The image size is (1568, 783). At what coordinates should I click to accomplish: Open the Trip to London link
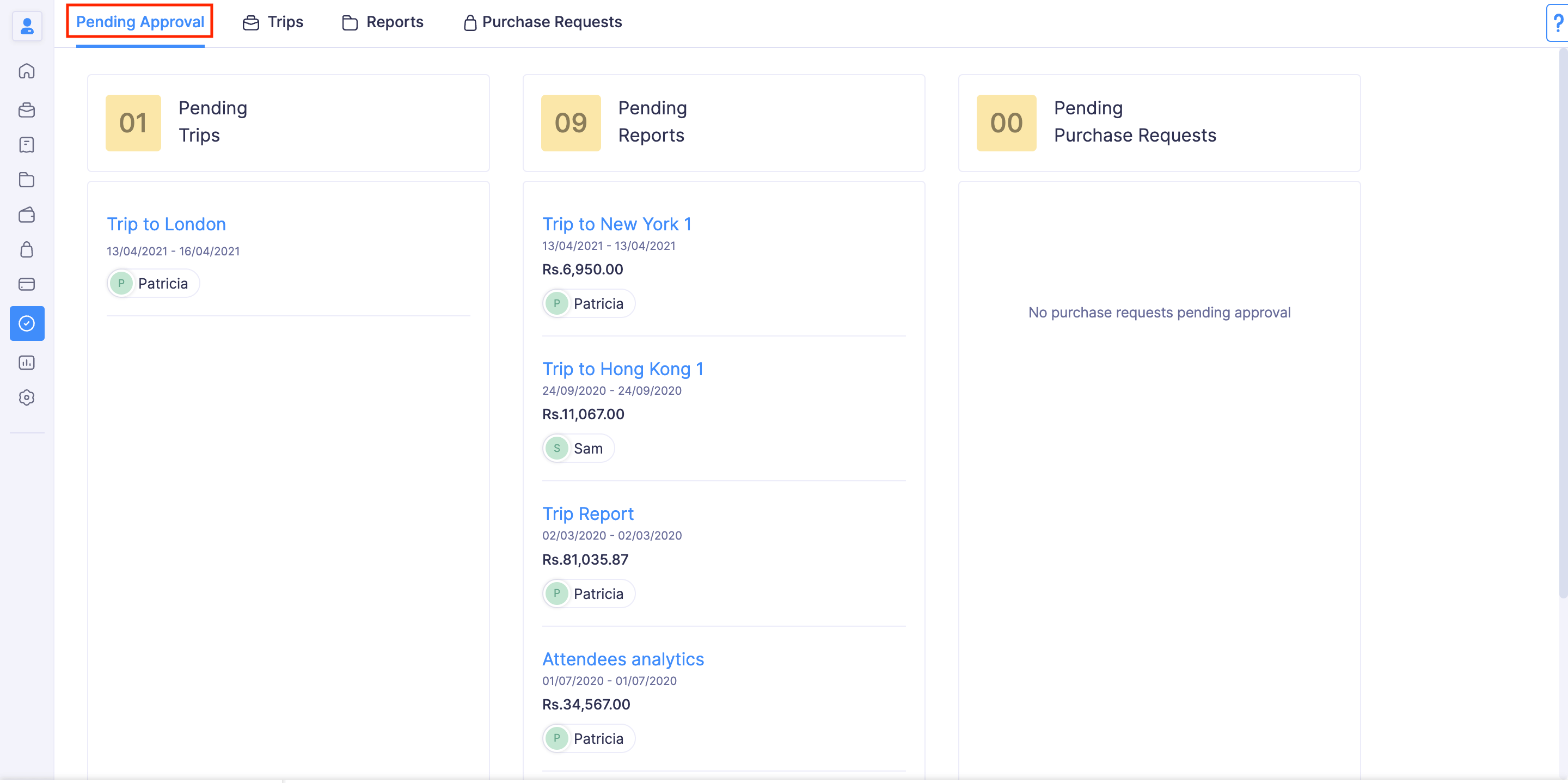166,224
